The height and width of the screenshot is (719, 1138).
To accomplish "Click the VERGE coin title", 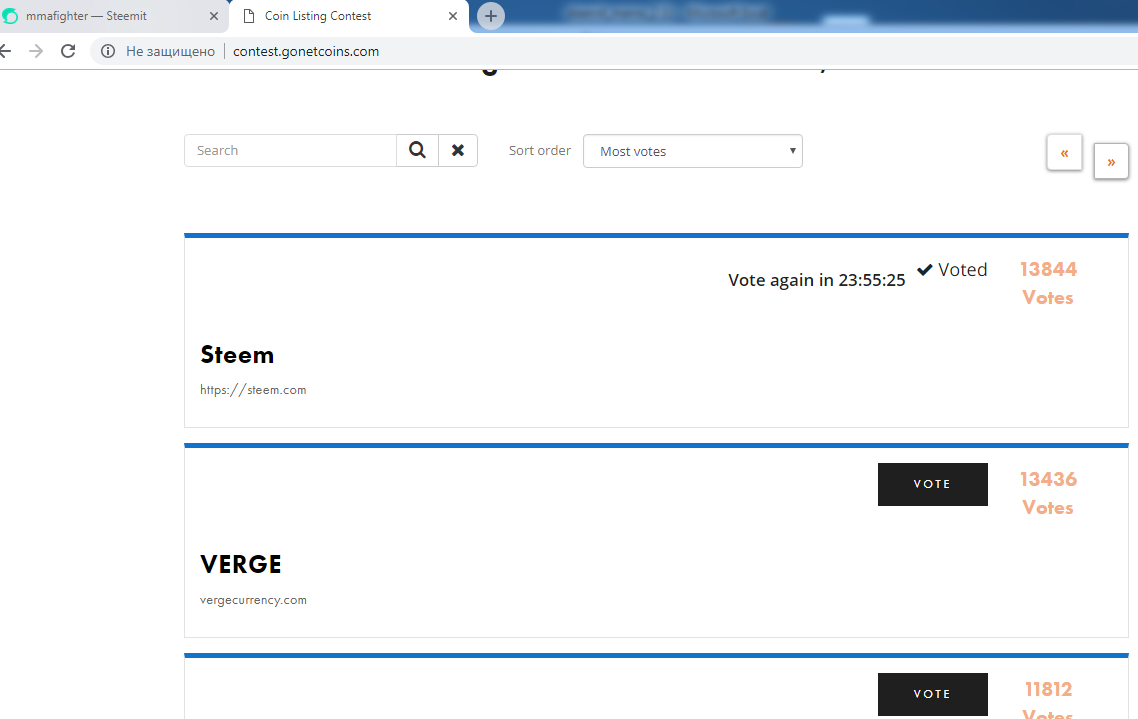I will pyautogui.click(x=241, y=564).
